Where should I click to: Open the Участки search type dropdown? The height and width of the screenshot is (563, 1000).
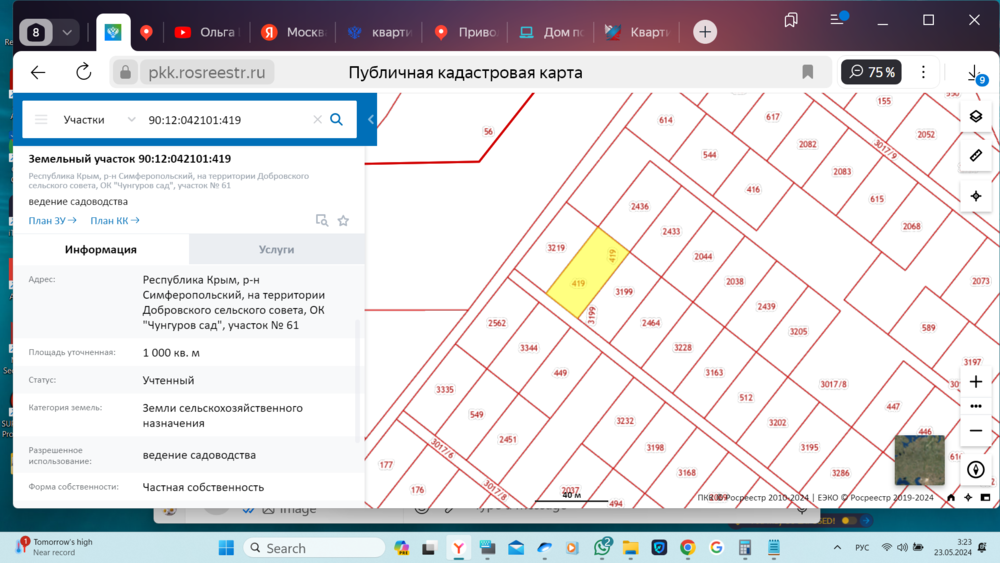tap(99, 120)
